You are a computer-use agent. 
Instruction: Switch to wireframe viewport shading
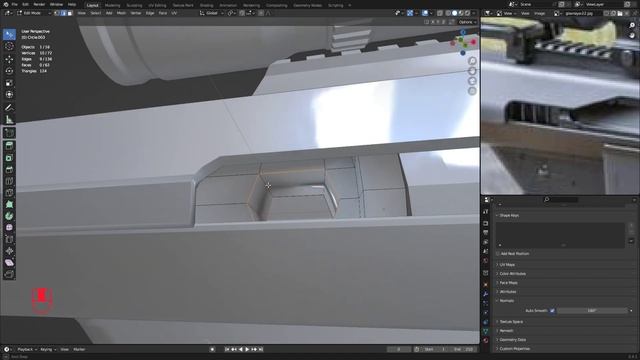click(448, 13)
